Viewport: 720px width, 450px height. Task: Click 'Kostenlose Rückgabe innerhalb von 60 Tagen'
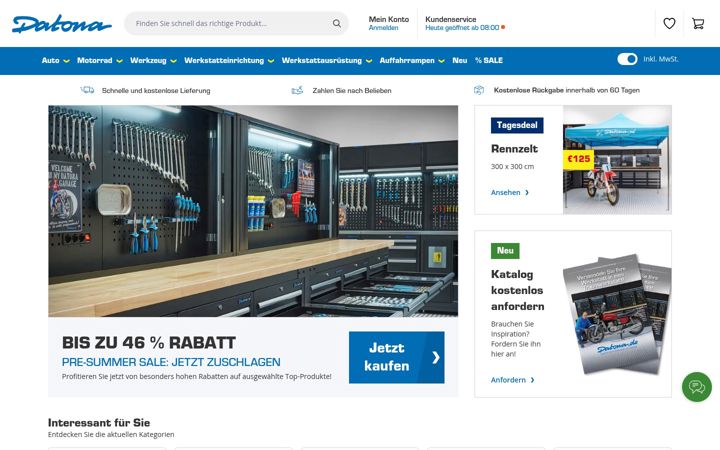[567, 90]
